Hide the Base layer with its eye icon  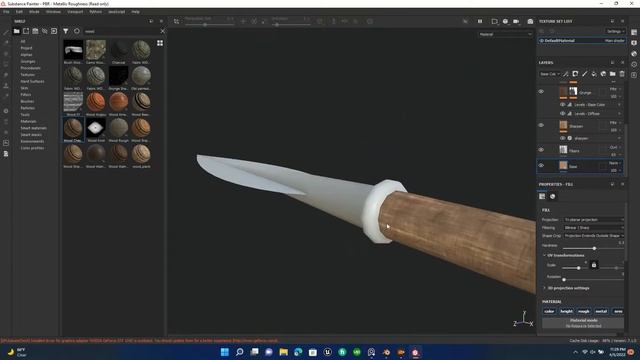pos(541,166)
